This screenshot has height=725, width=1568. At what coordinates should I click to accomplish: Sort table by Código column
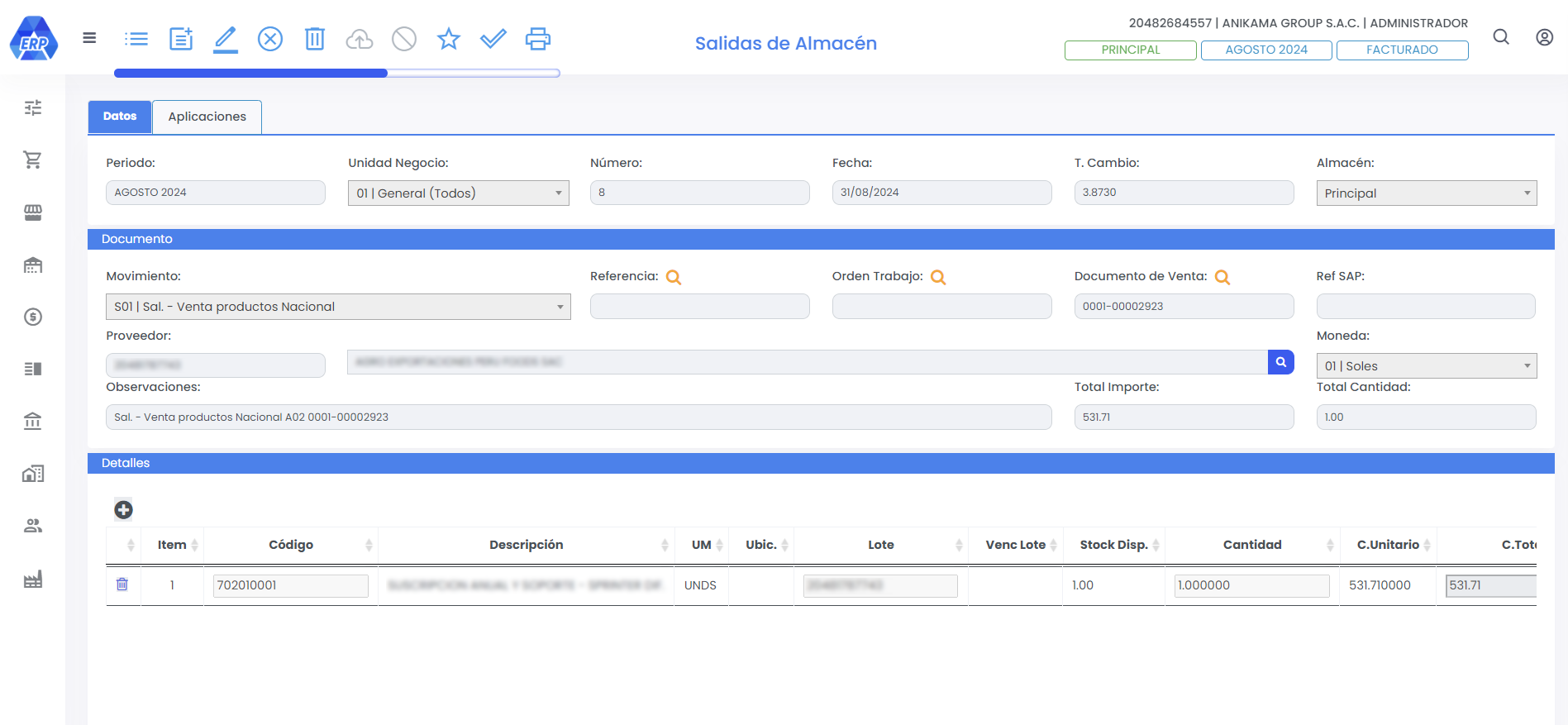pos(291,545)
